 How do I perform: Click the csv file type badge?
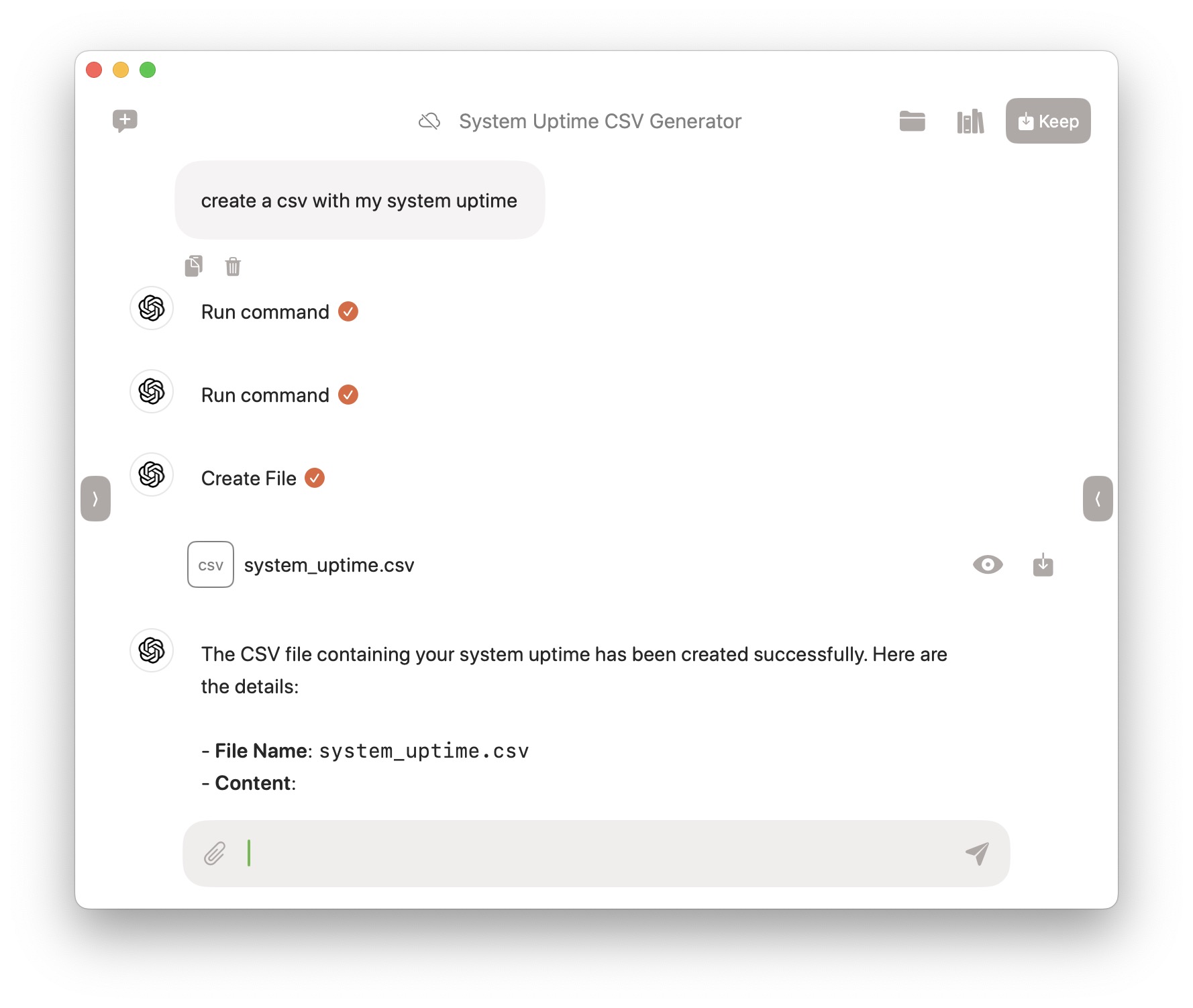click(211, 565)
